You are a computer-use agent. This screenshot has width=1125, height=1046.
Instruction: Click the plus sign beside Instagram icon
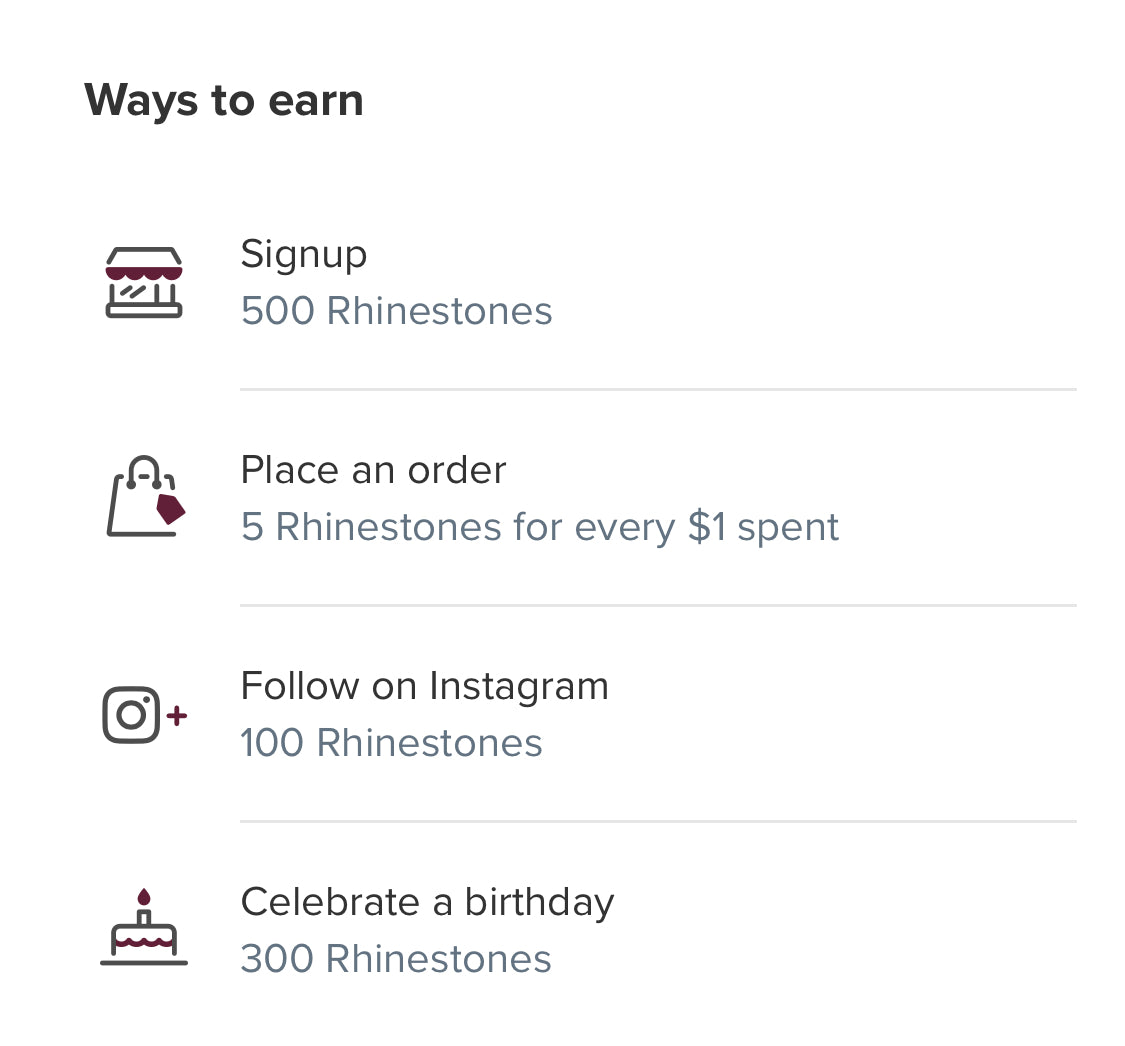click(177, 715)
